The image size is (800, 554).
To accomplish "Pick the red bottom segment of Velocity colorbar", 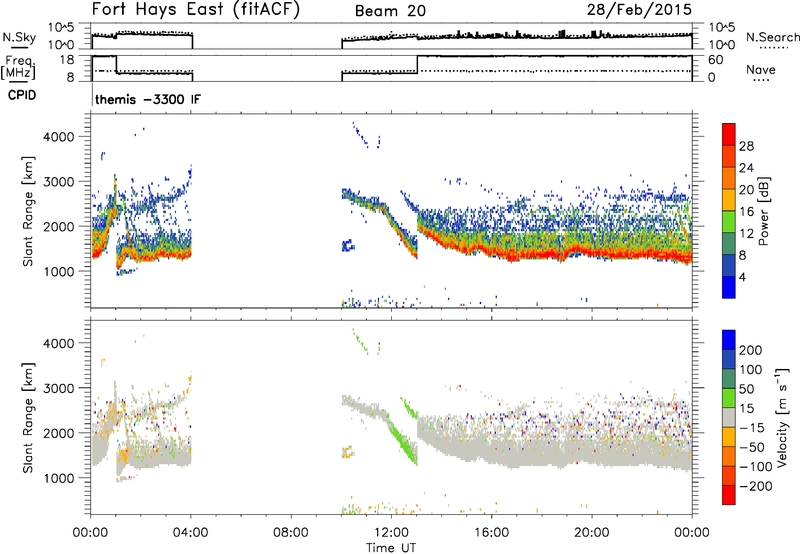I will 729,495.
